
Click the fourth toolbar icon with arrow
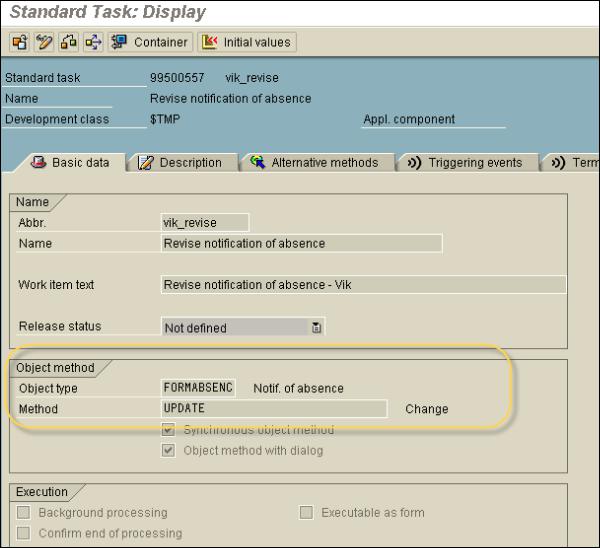pyautogui.click(x=93, y=42)
